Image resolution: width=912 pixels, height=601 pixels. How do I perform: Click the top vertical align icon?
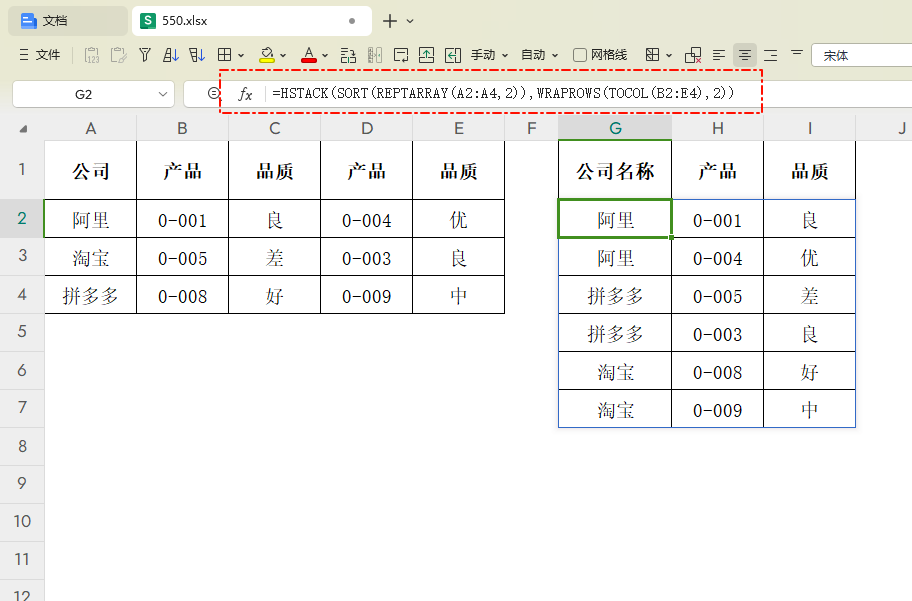point(797,54)
